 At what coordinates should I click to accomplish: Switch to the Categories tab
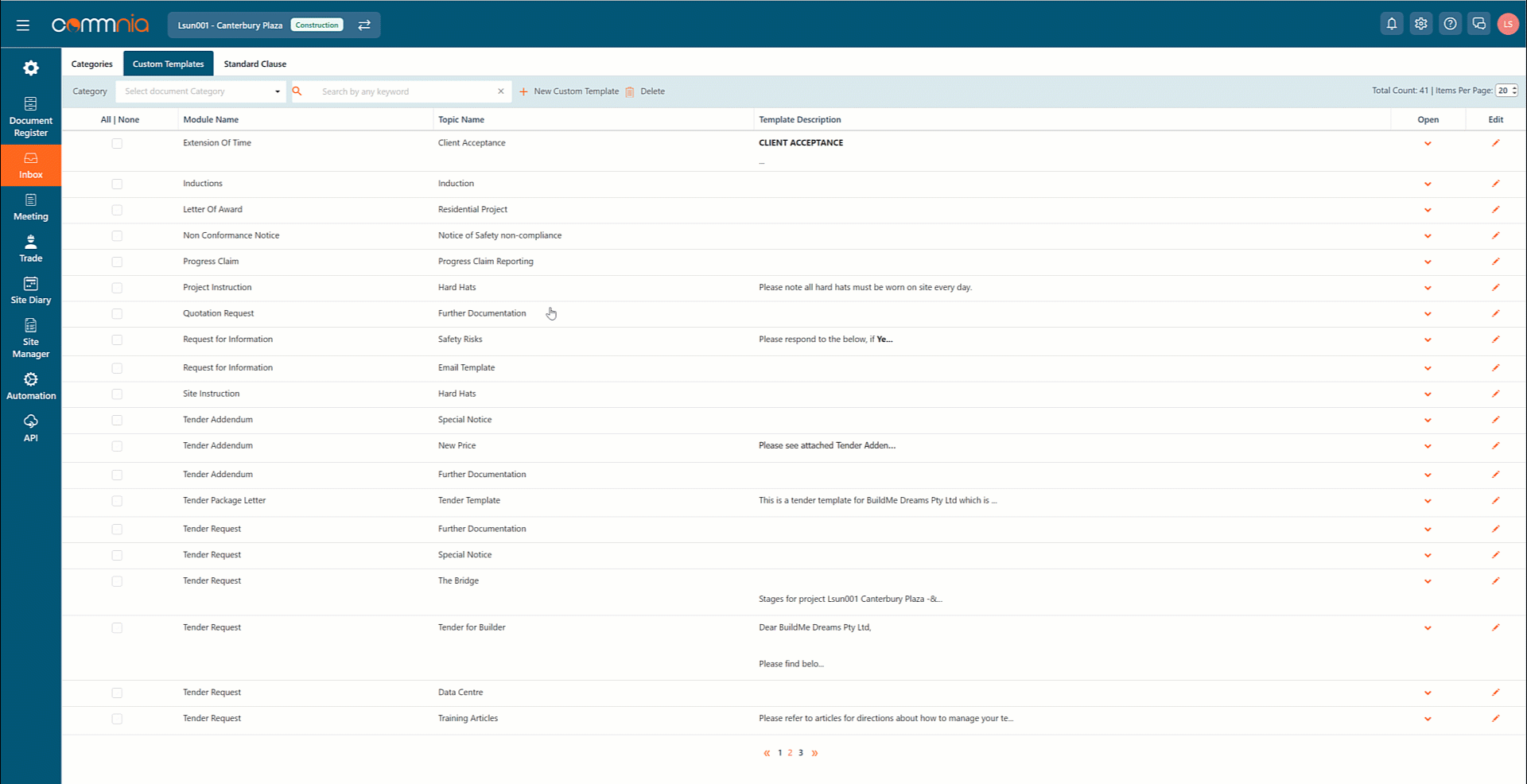point(92,64)
